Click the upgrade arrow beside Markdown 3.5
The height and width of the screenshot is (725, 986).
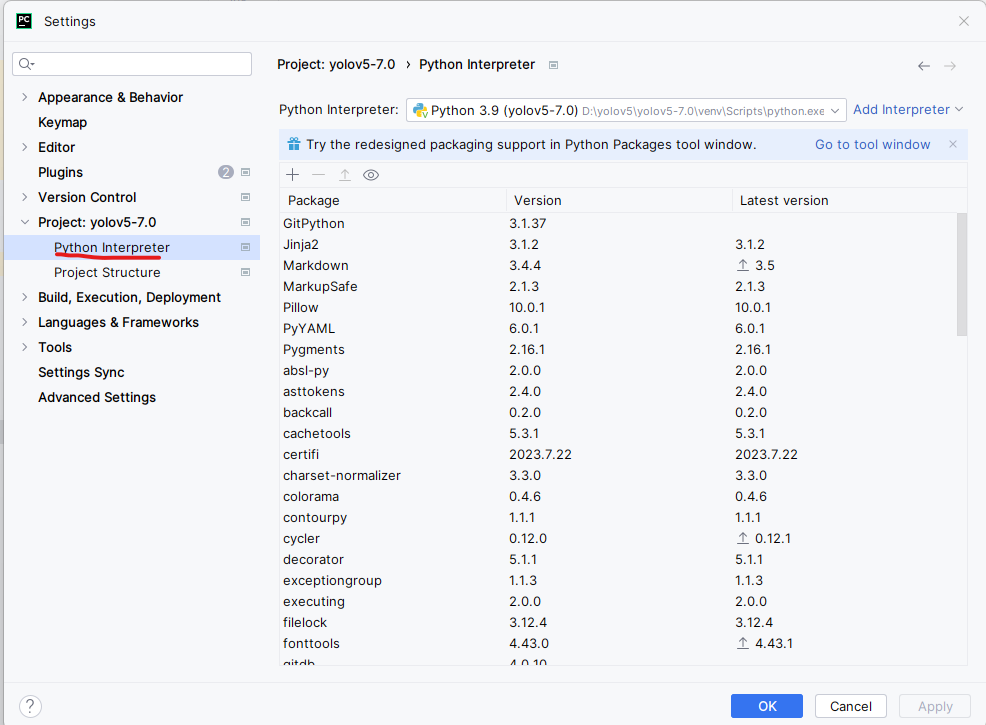(x=743, y=265)
